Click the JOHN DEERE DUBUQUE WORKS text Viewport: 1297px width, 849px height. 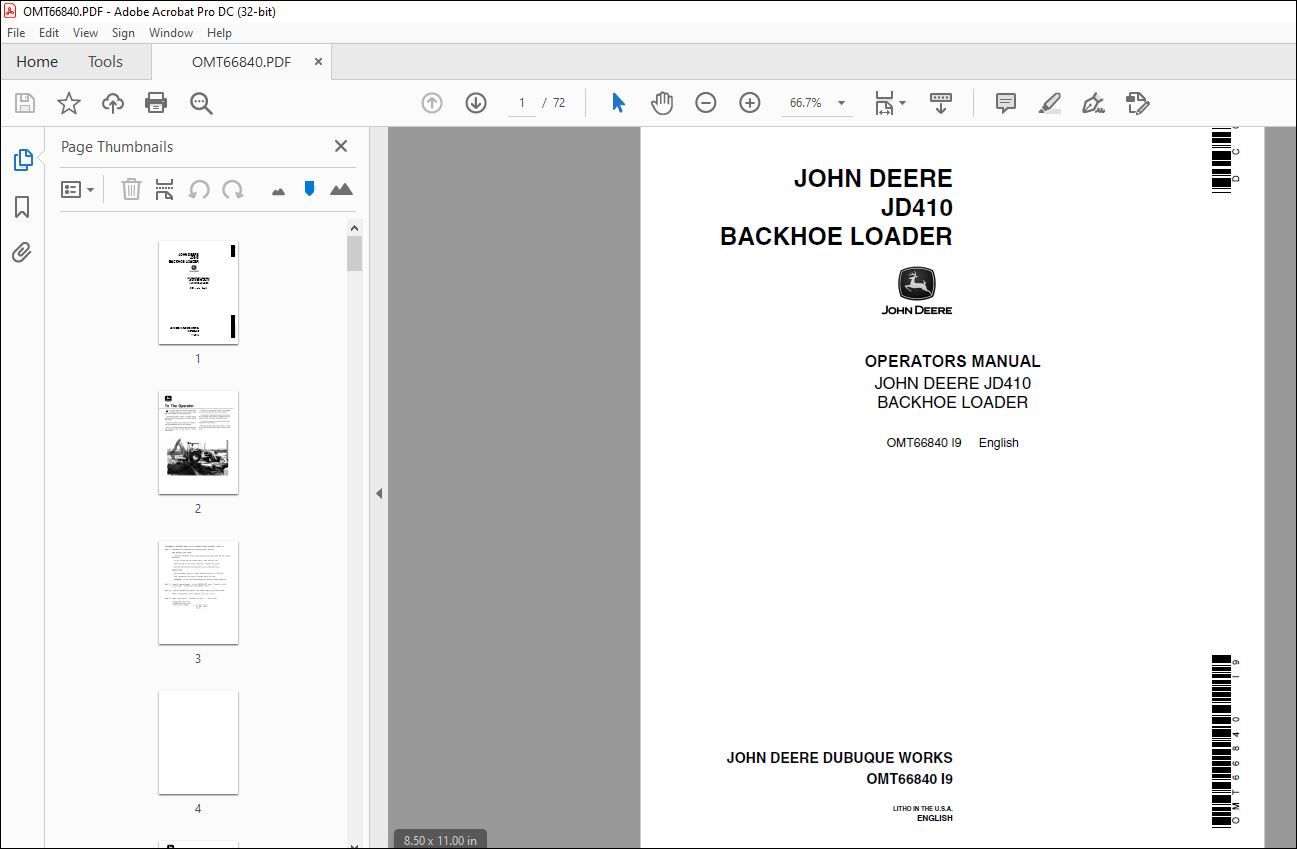point(839,758)
